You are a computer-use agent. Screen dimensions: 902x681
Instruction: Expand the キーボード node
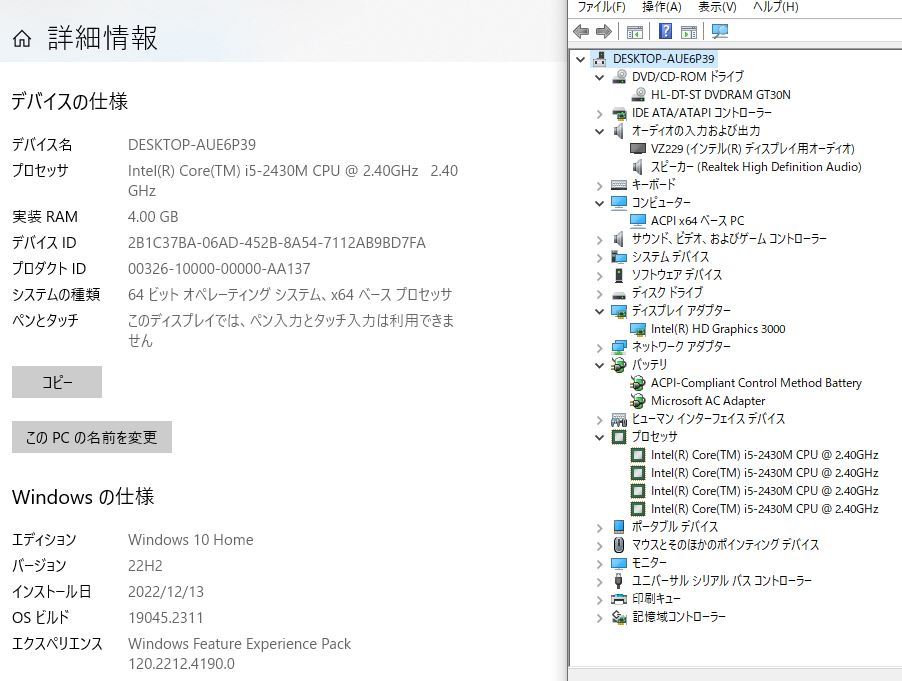(599, 185)
